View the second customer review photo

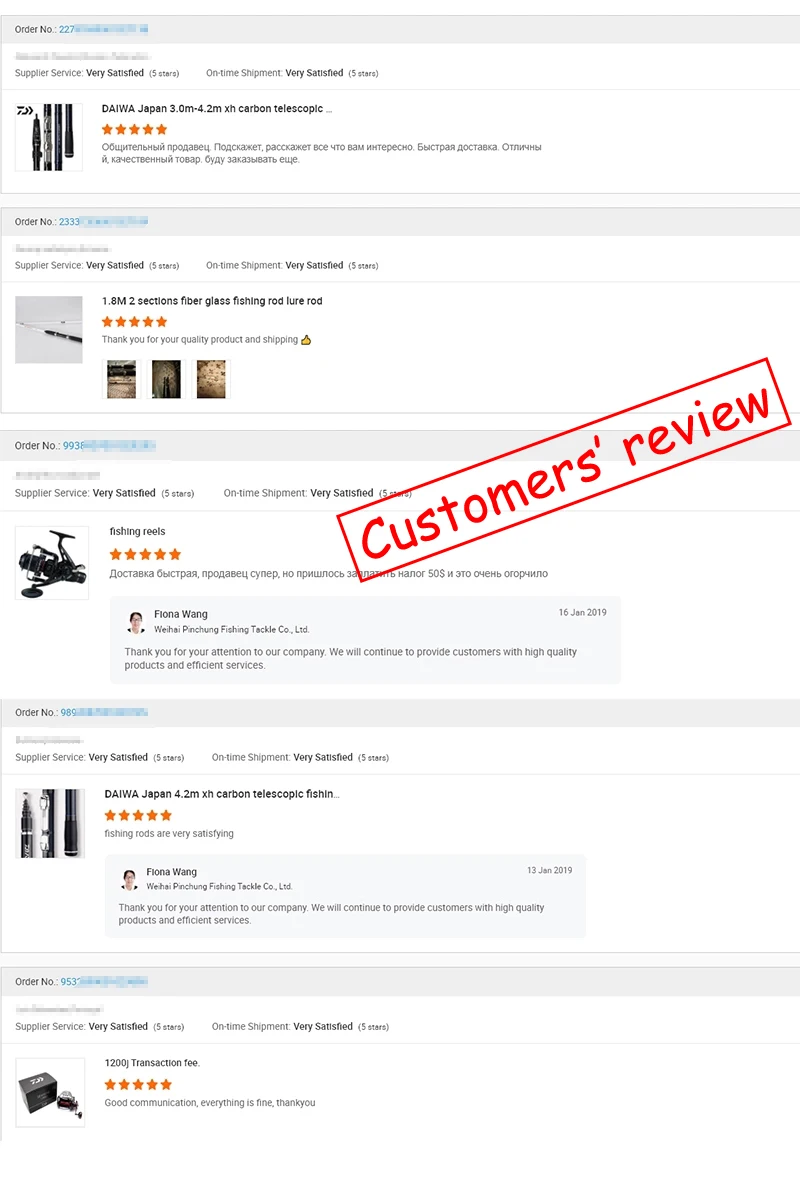pos(166,379)
